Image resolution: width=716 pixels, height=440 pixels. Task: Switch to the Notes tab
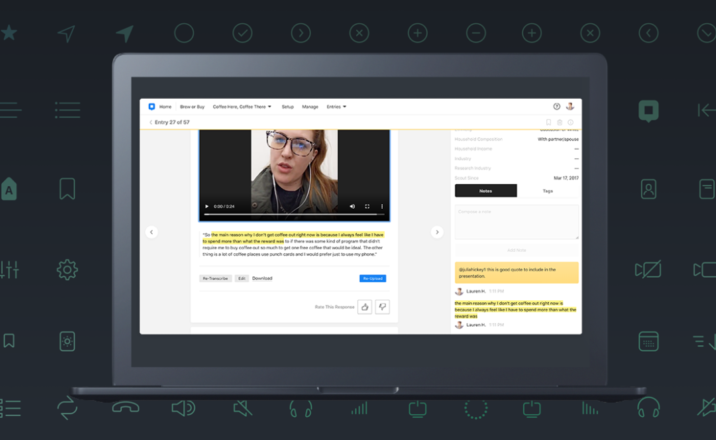[486, 191]
